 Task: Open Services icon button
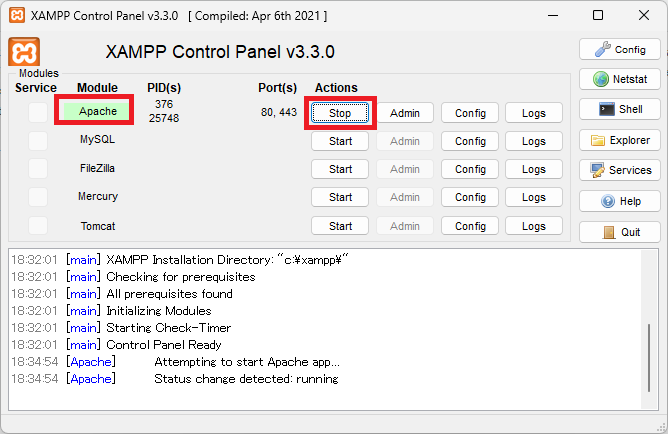point(619,170)
